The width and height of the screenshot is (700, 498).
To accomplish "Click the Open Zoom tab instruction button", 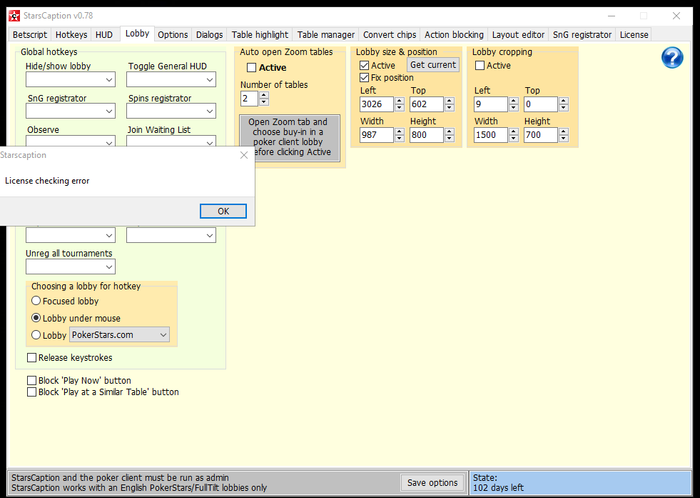I will click(290, 137).
